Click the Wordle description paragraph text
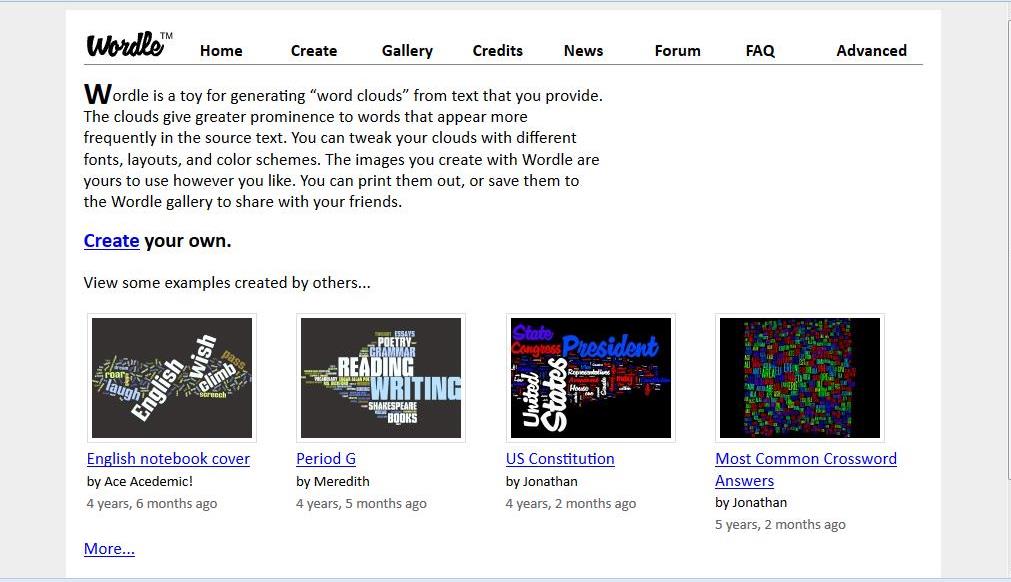The height and width of the screenshot is (582, 1011). (342, 149)
